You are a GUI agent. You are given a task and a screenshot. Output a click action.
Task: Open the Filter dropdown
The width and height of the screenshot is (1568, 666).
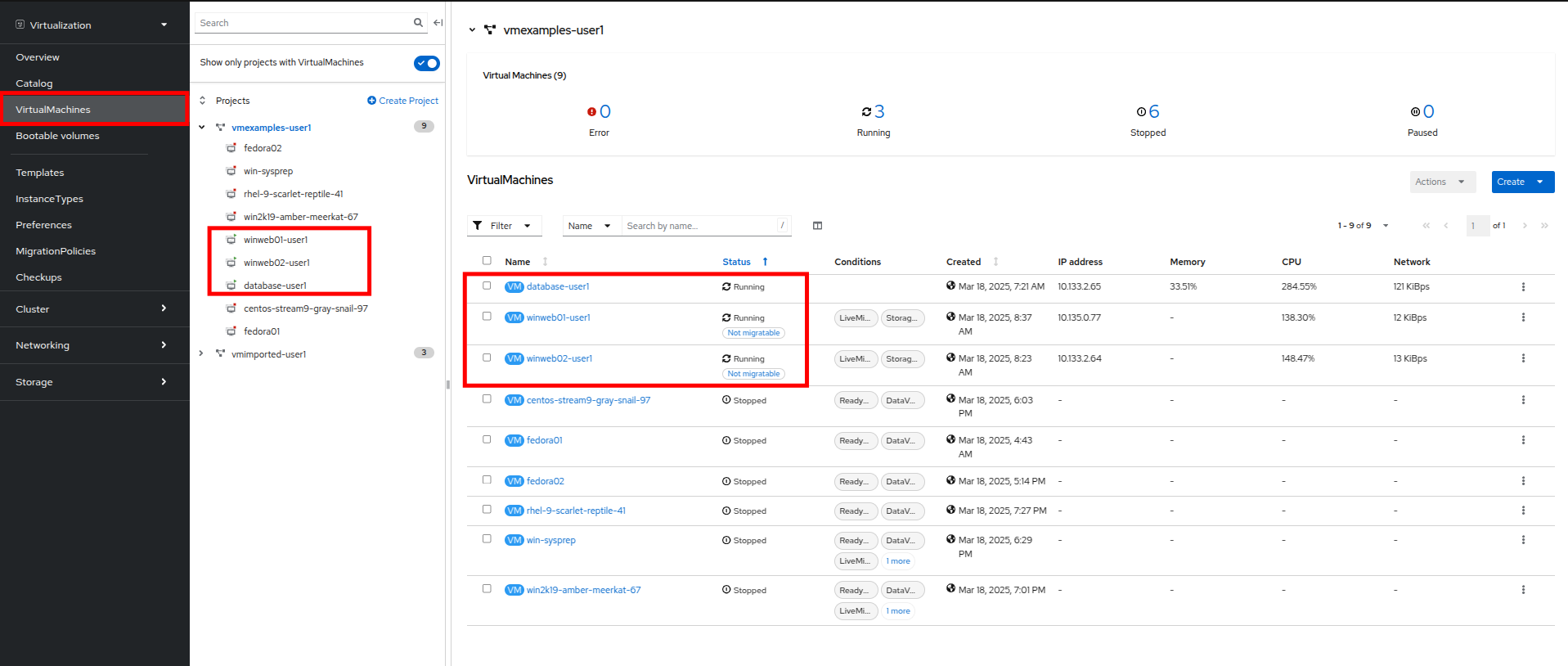coord(504,226)
